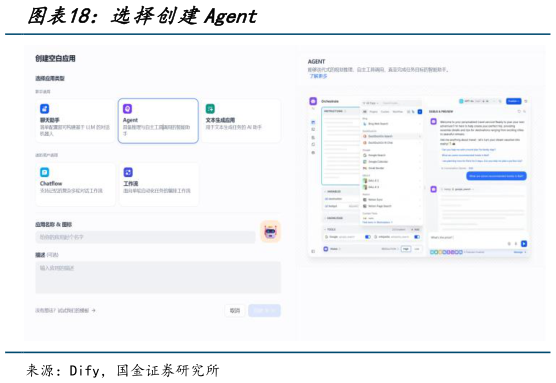Click the blue Publish button in preview
The width and height of the screenshot is (556, 383).
coord(513,101)
